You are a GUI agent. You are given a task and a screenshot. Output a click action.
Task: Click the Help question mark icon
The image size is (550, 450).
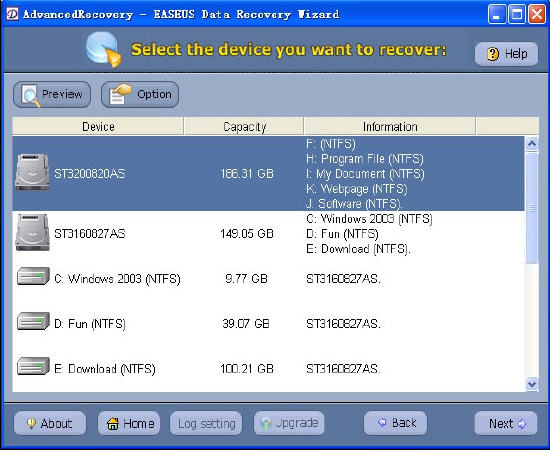pos(493,54)
